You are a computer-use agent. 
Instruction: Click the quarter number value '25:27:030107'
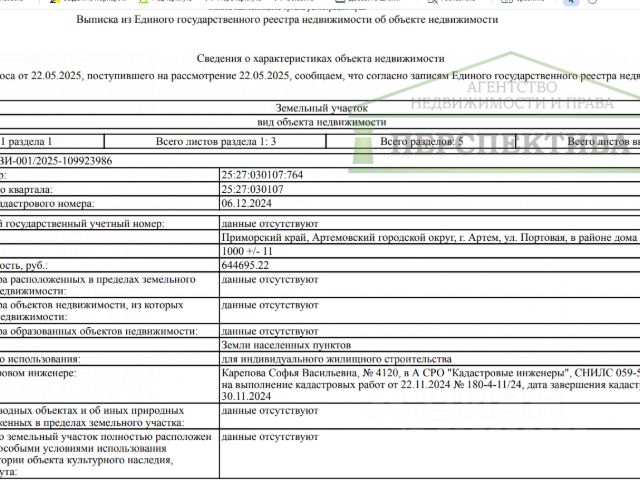252,189
